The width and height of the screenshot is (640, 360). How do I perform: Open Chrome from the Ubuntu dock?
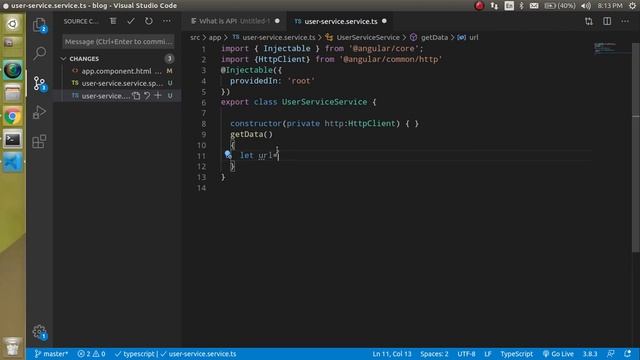[12, 117]
